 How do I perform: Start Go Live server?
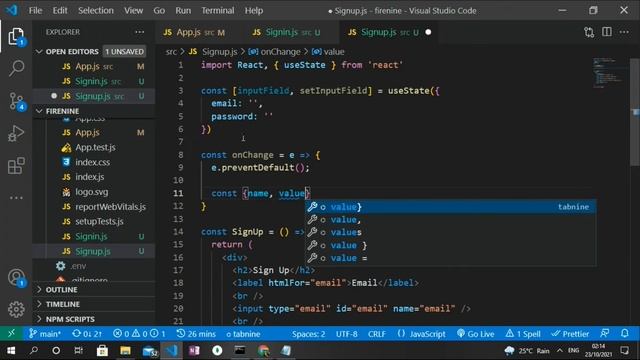point(475,333)
